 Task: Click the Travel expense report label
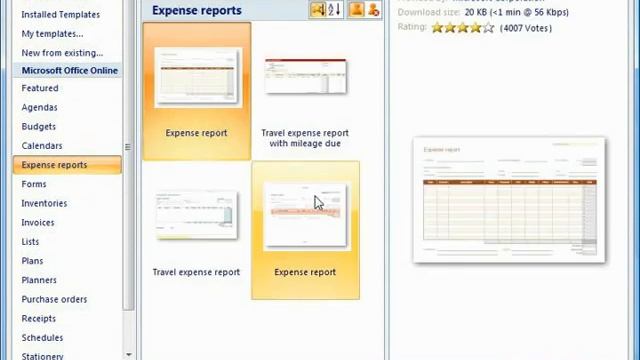pos(196,272)
